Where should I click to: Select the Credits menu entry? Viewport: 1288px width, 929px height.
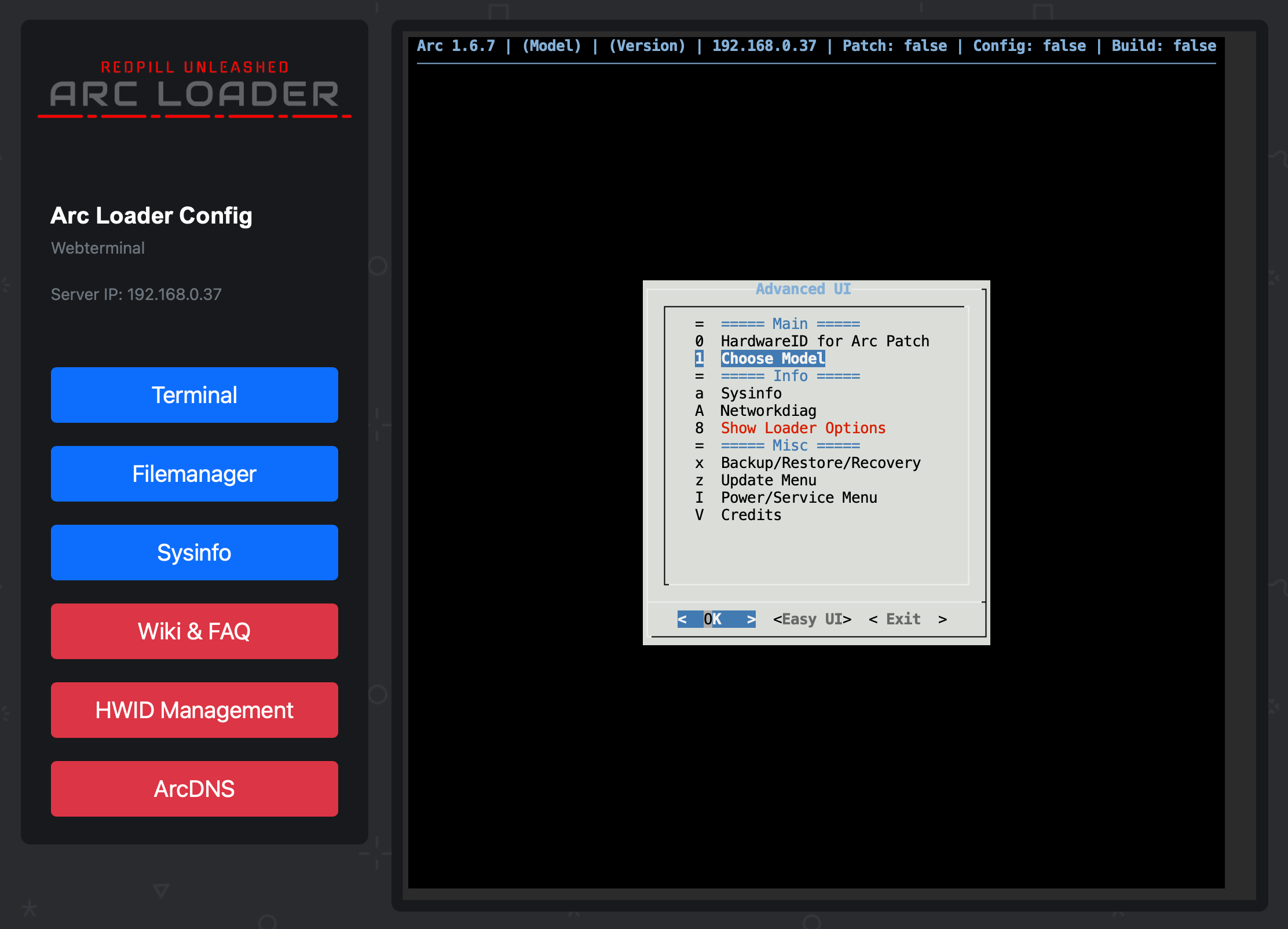point(751,515)
